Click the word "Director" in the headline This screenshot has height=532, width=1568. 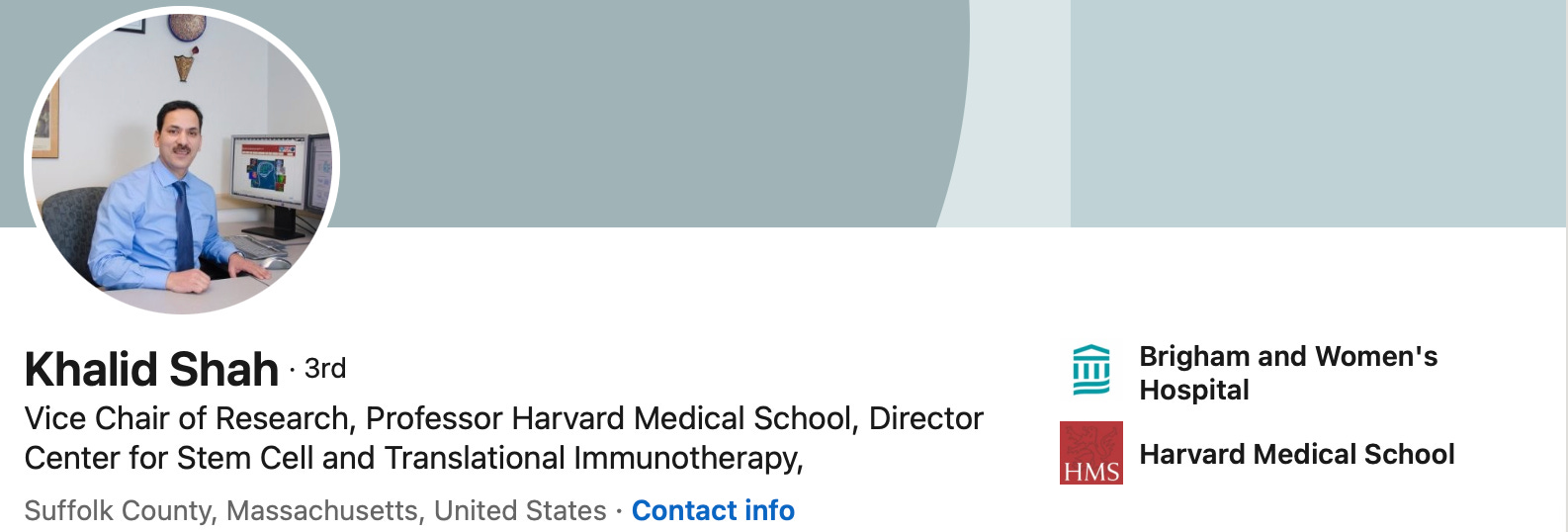click(925, 418)
